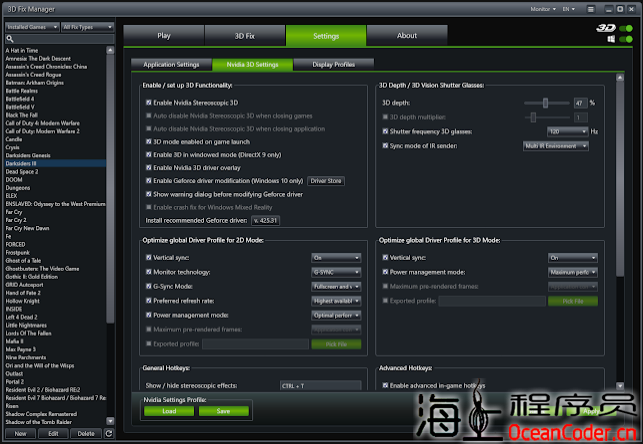Image resolution: width=643 pixels, height=444 pixels.
Task: Uncheck Enable Nvidia Stereoscopic 3D
Action: [149, 102]
